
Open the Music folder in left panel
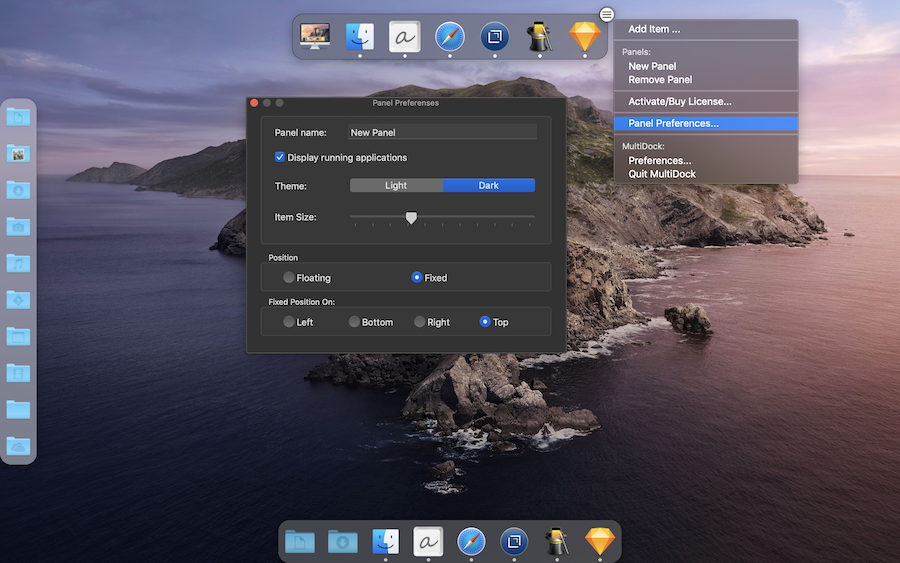pyautogui.click(x=18, y=263)
